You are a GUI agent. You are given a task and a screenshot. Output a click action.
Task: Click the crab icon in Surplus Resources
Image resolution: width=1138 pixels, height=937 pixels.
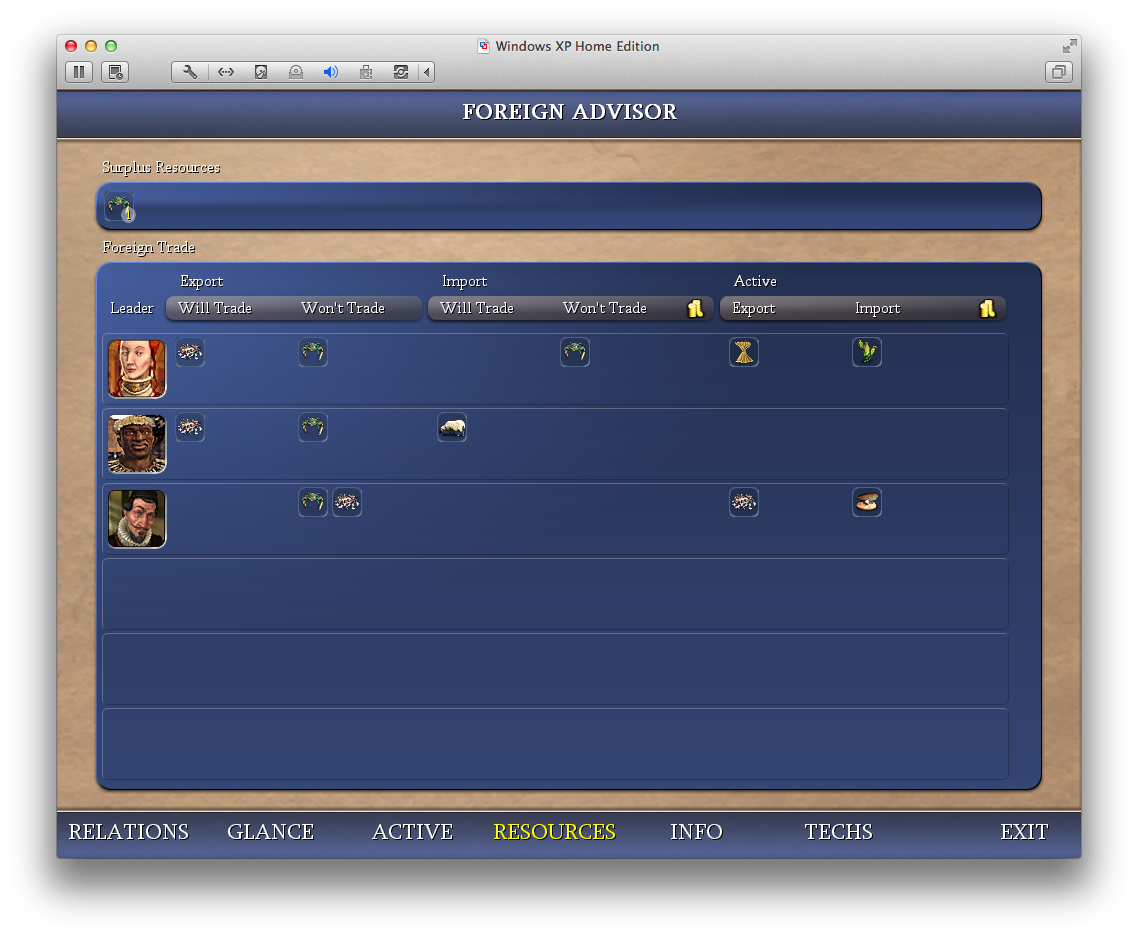coord(119,206)
